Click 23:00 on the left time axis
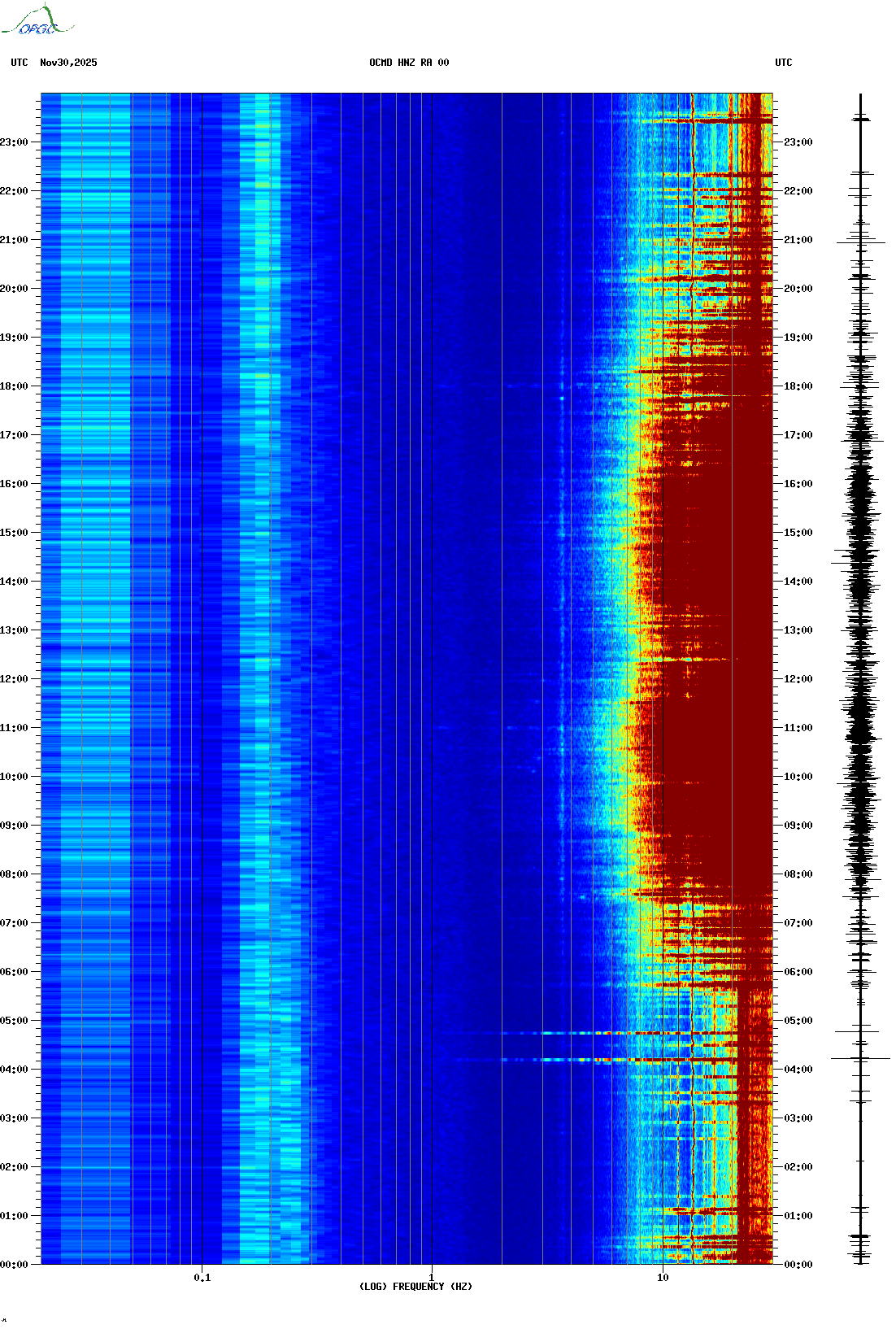 coord(14,142)
